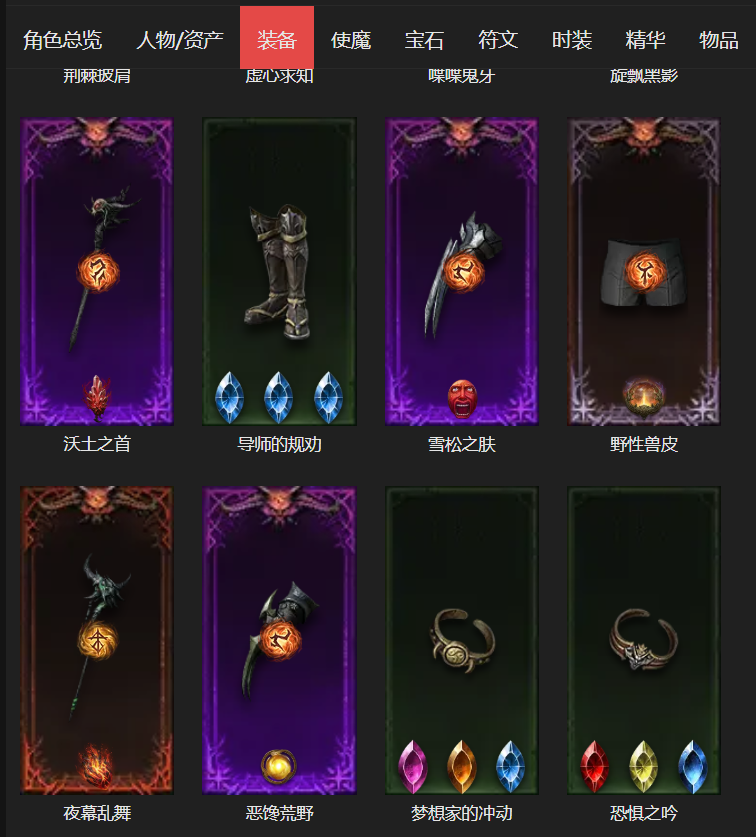Open the 符文 tab
The image size is (756, 837).
[498, 40]
